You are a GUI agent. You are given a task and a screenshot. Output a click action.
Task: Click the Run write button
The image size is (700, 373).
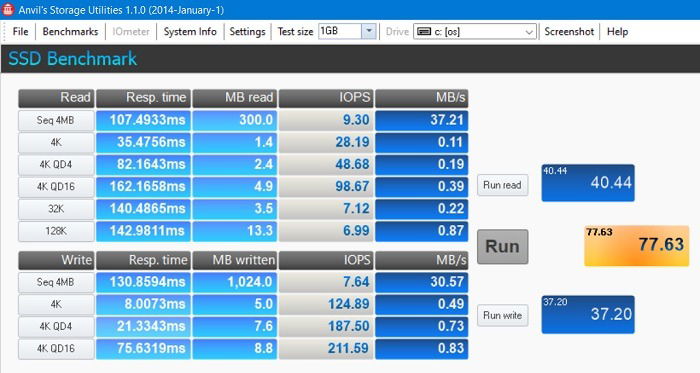click(503, 315)
